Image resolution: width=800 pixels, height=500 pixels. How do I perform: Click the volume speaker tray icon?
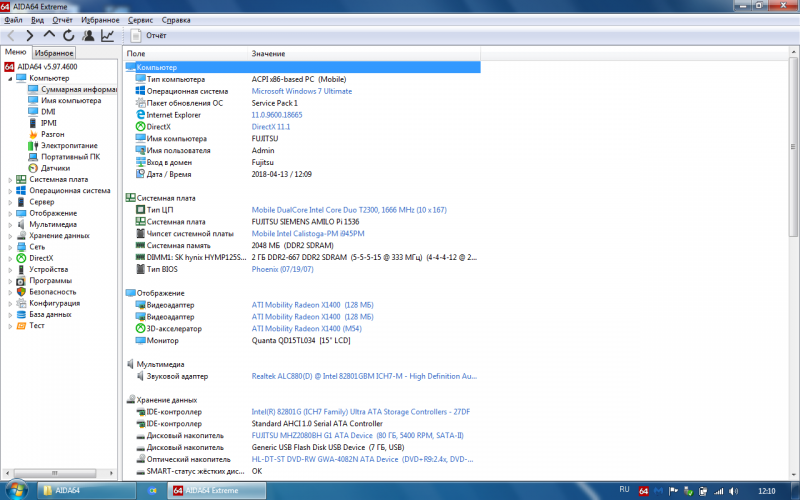[x=734, y=491]
